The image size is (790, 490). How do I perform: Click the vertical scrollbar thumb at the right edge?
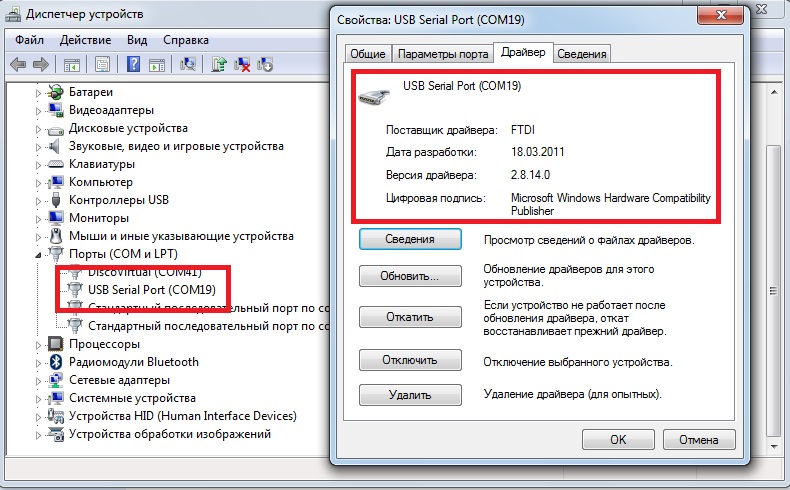(x=774, y=291)
